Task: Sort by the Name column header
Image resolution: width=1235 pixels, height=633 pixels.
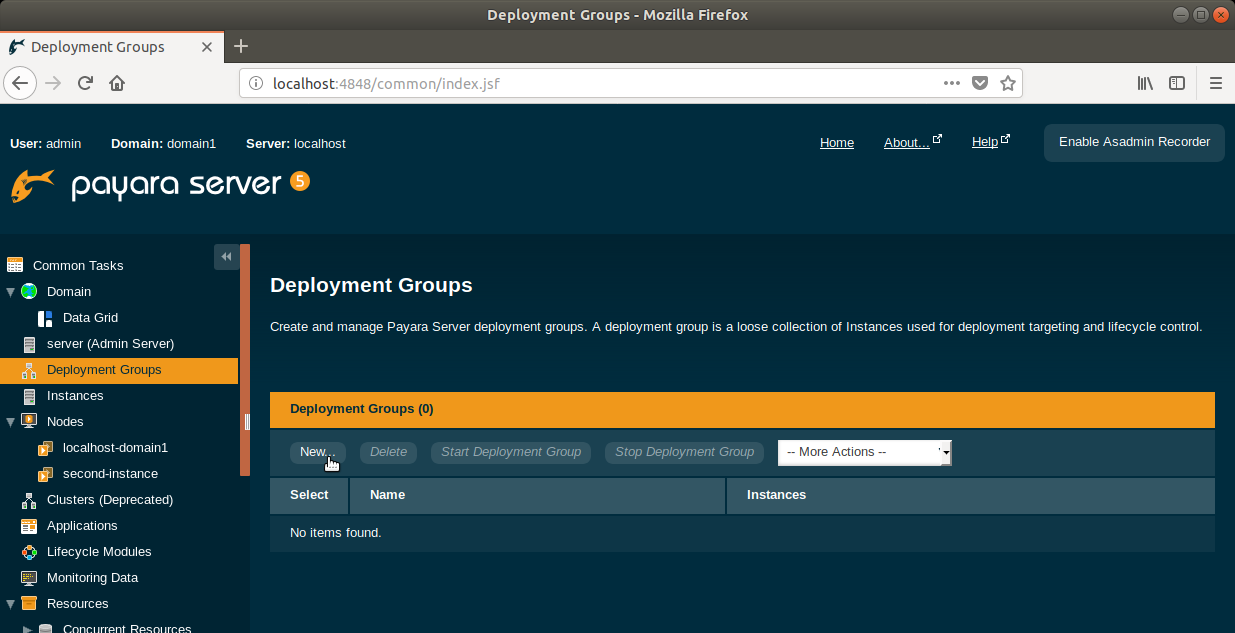Action: (x=538, y=495)
